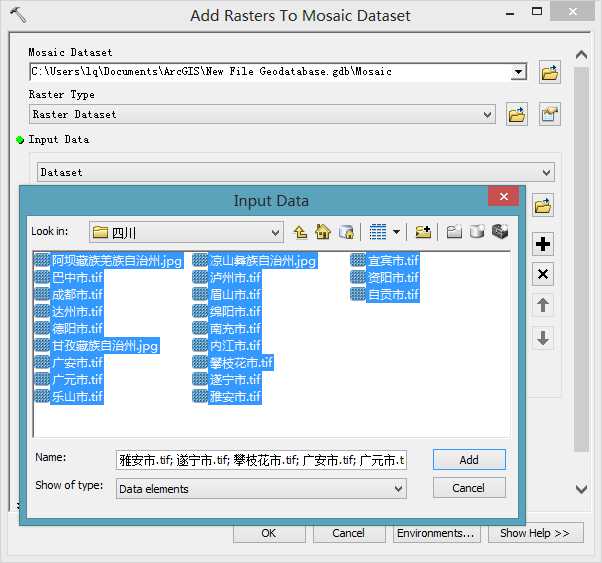
Task: Click Add button in Input Data dialog
Action: 469,460
